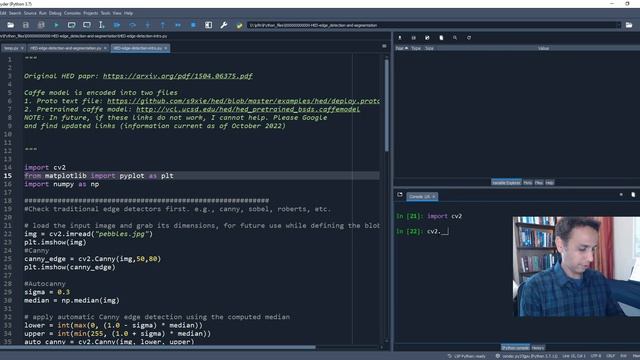The height and width of the screenshot is (360, 640).
Task: Switch to the History tab
Action: pyautogui.click(x=538, y=348)
